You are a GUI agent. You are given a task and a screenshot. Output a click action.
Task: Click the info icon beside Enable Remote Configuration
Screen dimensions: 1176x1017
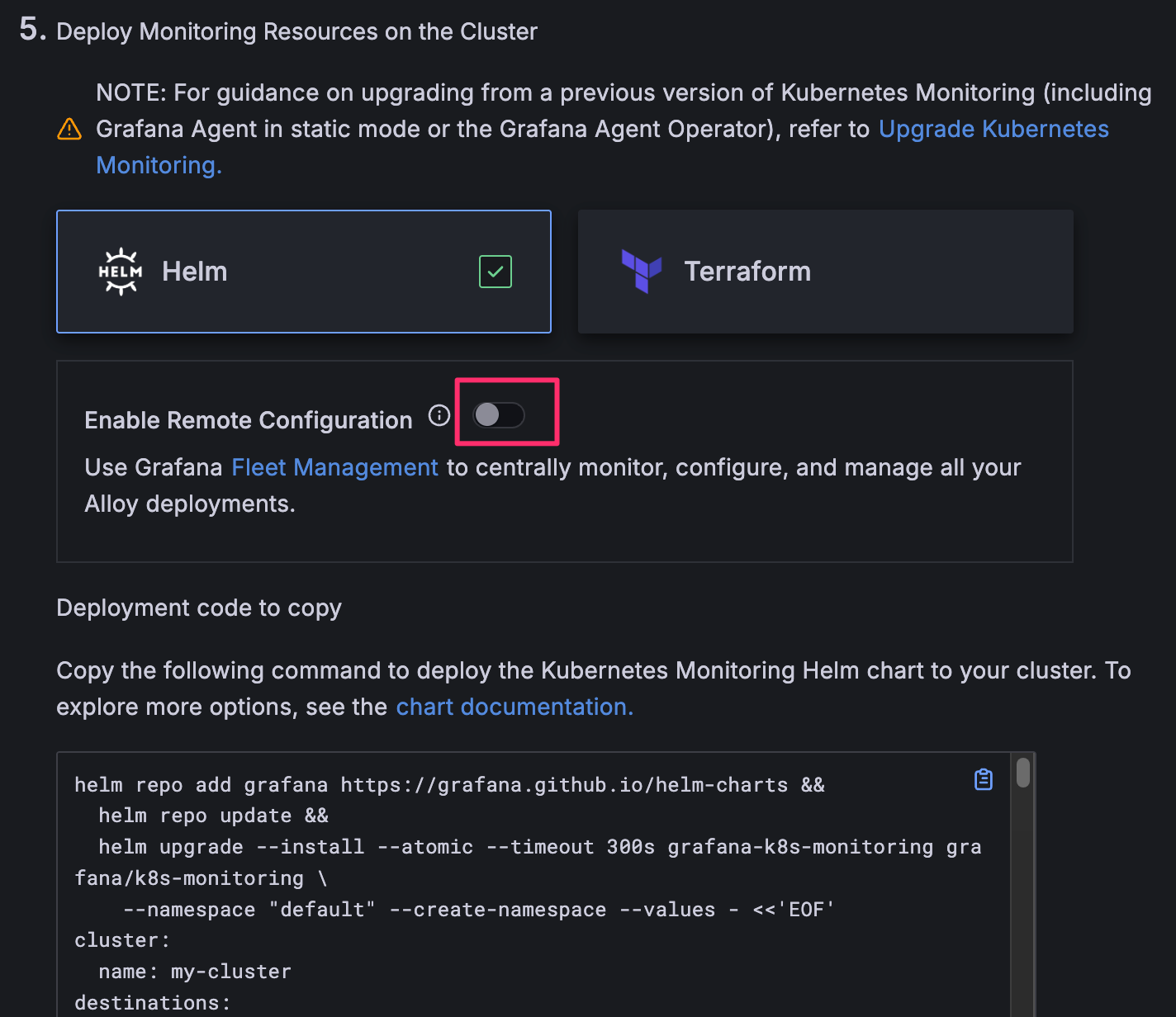pos(439,415)
